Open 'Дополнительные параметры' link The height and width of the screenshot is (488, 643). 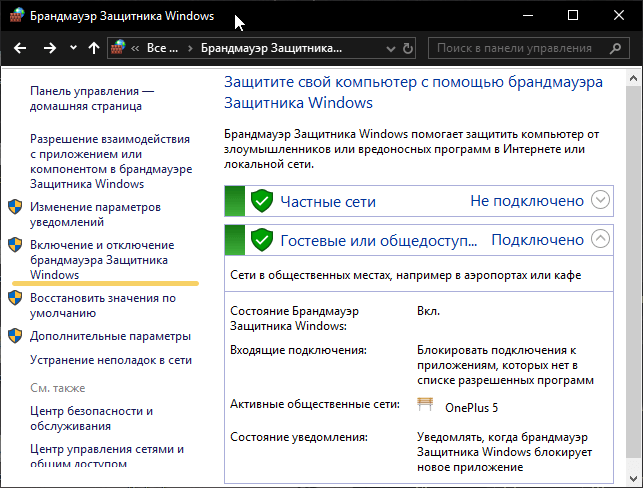click(110, 336)
